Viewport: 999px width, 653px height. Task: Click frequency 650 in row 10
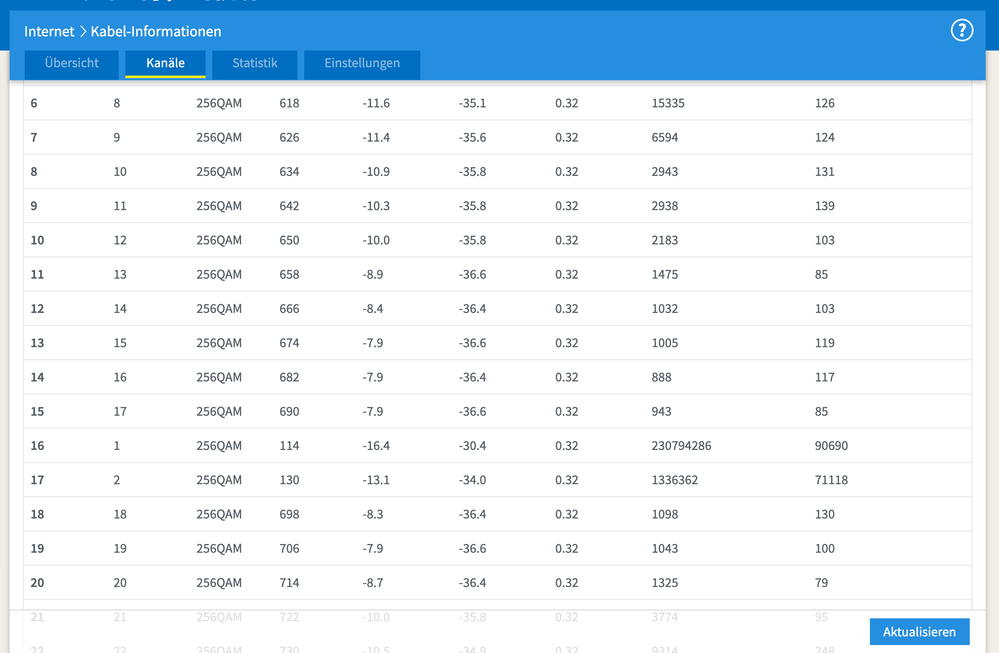pyautogui.click(x=289, y=240)
